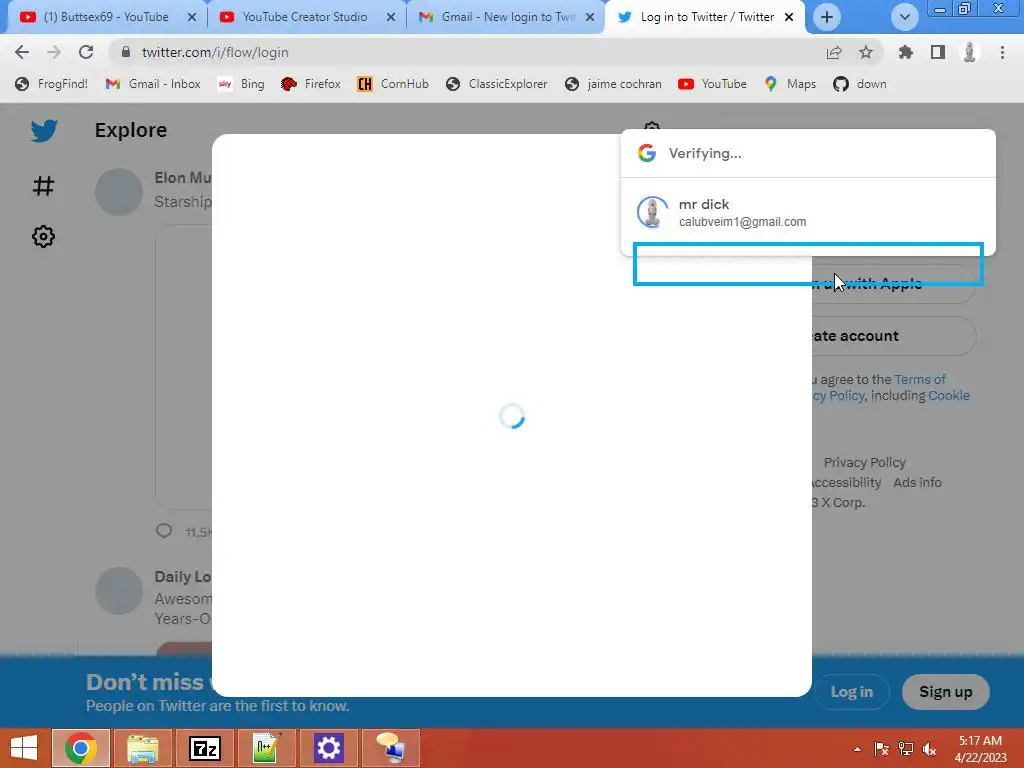Click network tray icon
The width and height of the screenshot is (1024, 768).
click(905, 749)
